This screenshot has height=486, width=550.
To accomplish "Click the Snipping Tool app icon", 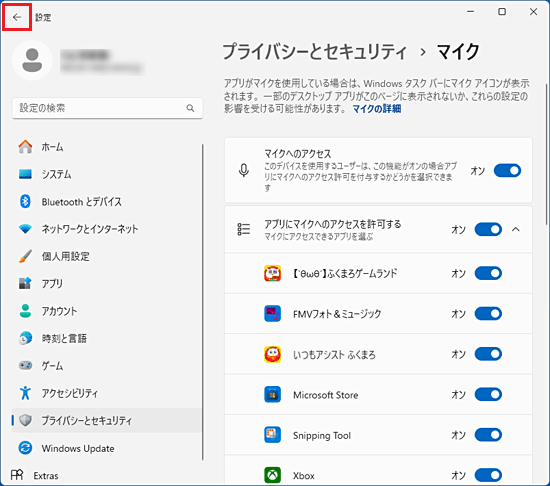I will click(273, 435).
